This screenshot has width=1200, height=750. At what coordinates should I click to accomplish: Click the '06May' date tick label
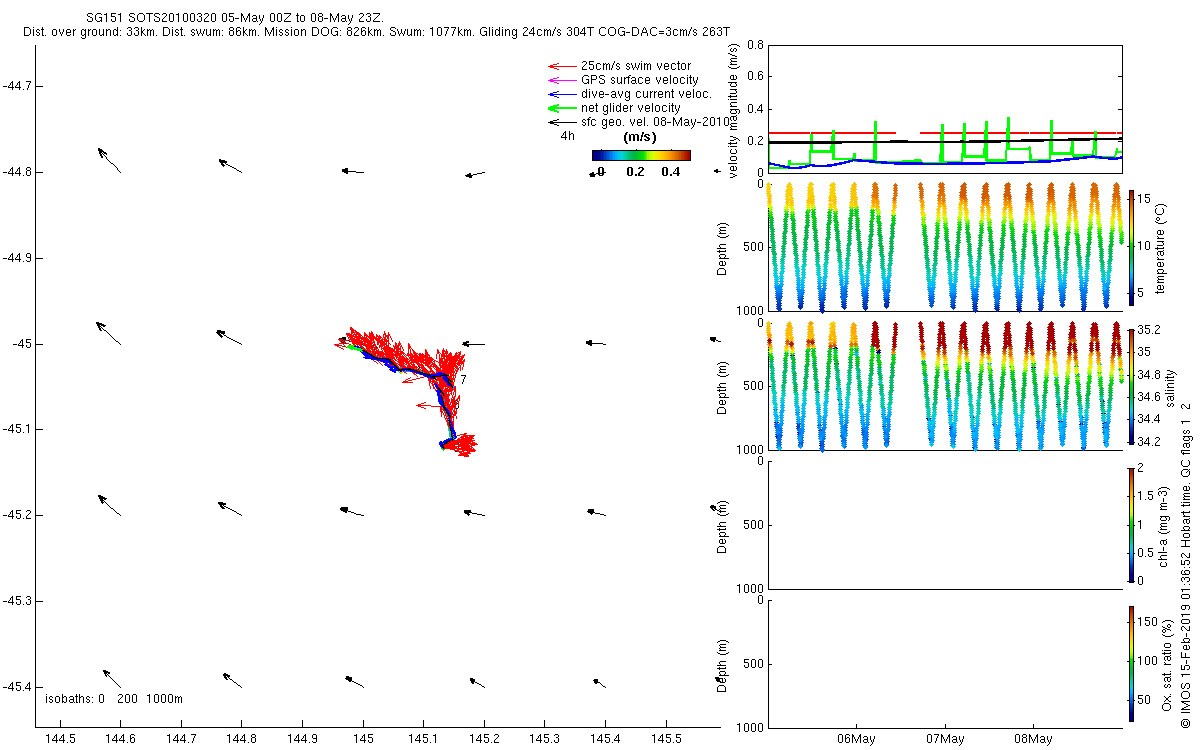(x=857, y=739)
